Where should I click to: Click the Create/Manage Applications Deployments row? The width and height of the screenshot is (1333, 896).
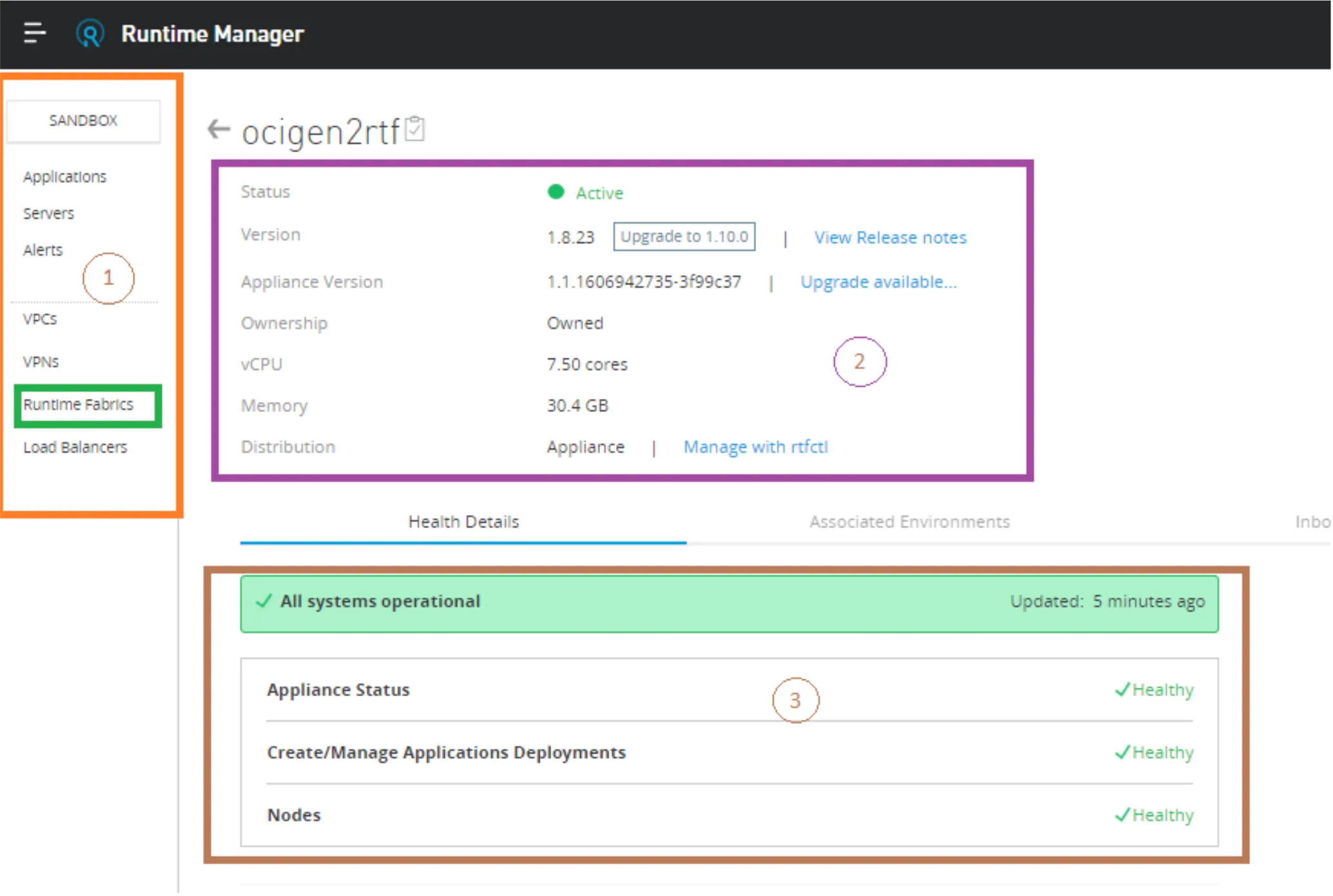pos(730,752)
